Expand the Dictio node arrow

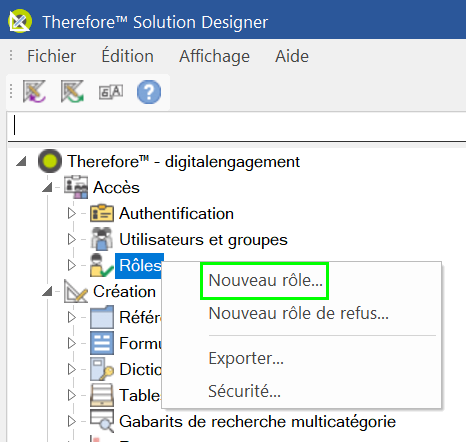72,369
